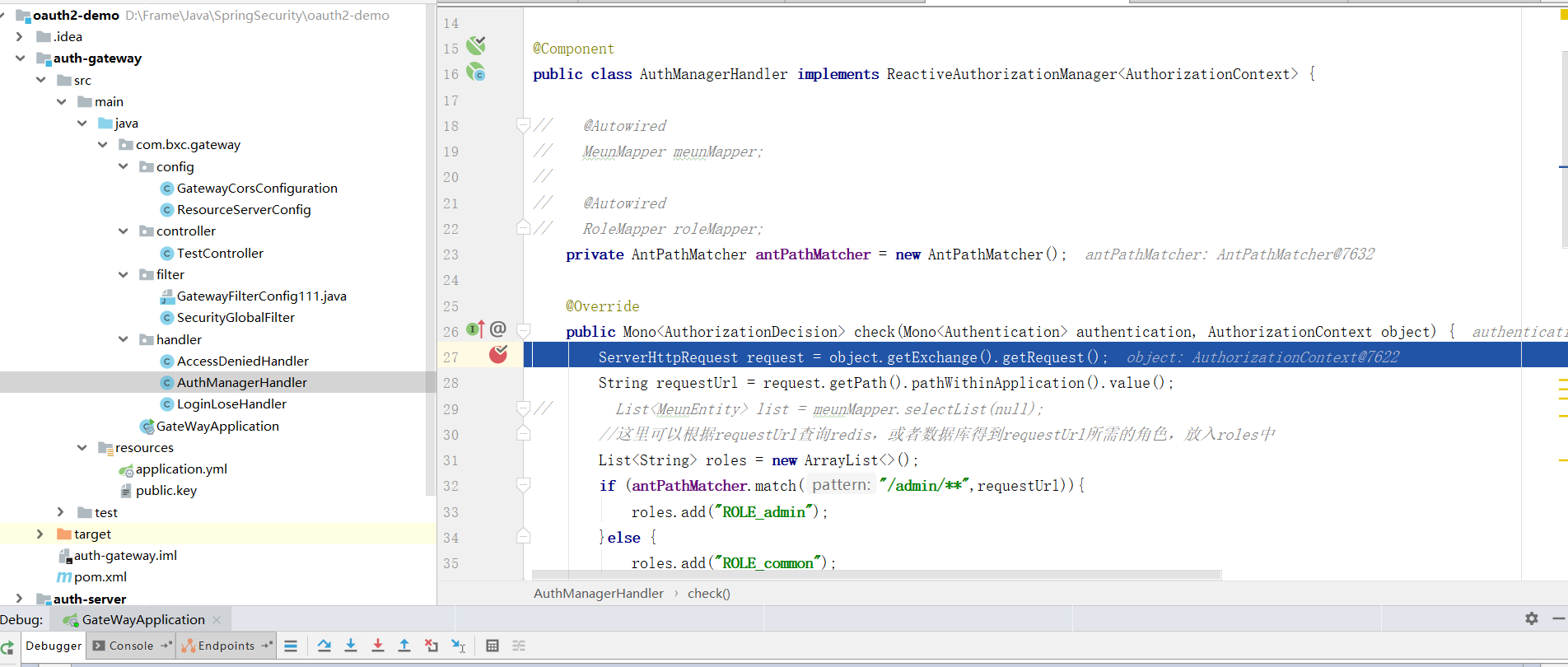This screenshot has width=1568, height=667.
Task: Fold the else block on line 34
Action: pos(523,537)
